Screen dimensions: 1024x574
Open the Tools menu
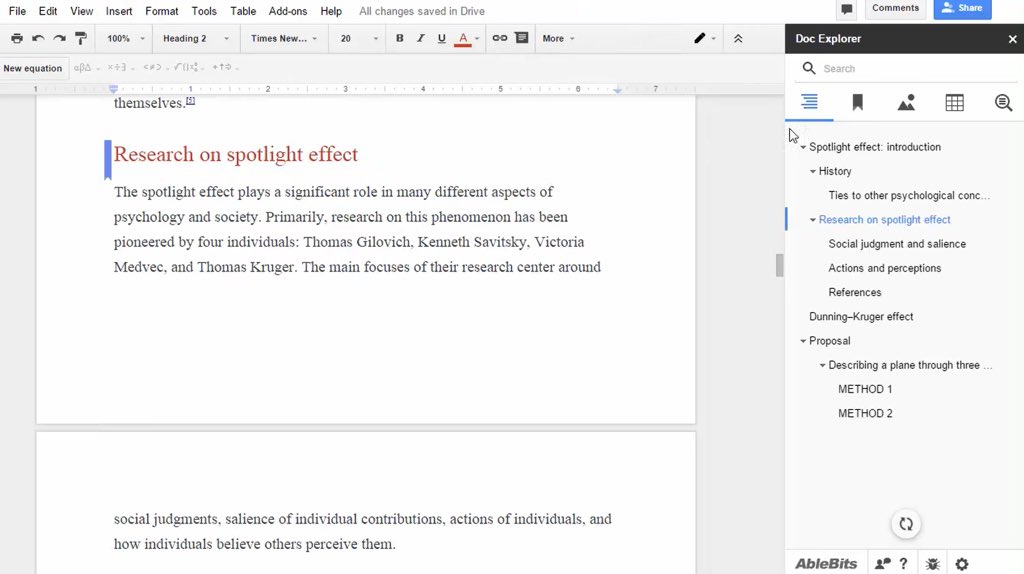204,11
